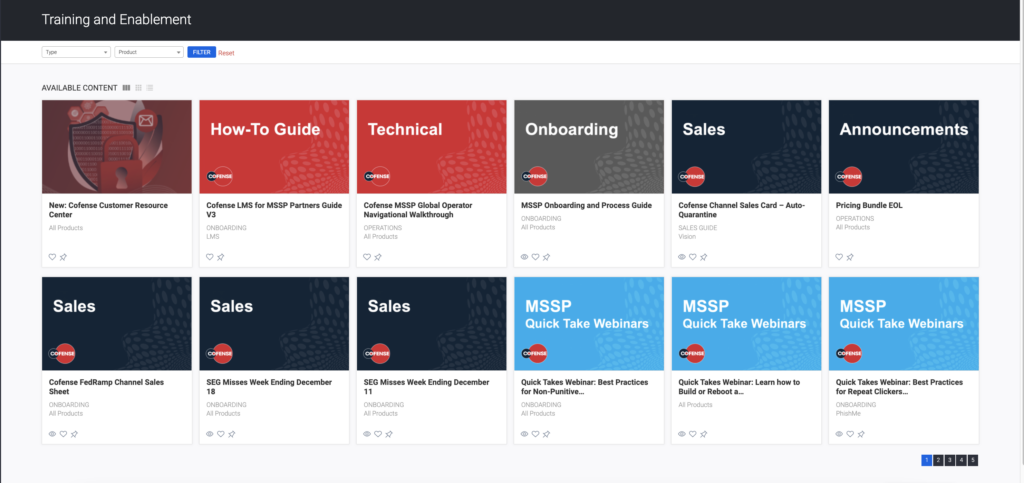Go to page 2 of content

(x=938, y=460)
